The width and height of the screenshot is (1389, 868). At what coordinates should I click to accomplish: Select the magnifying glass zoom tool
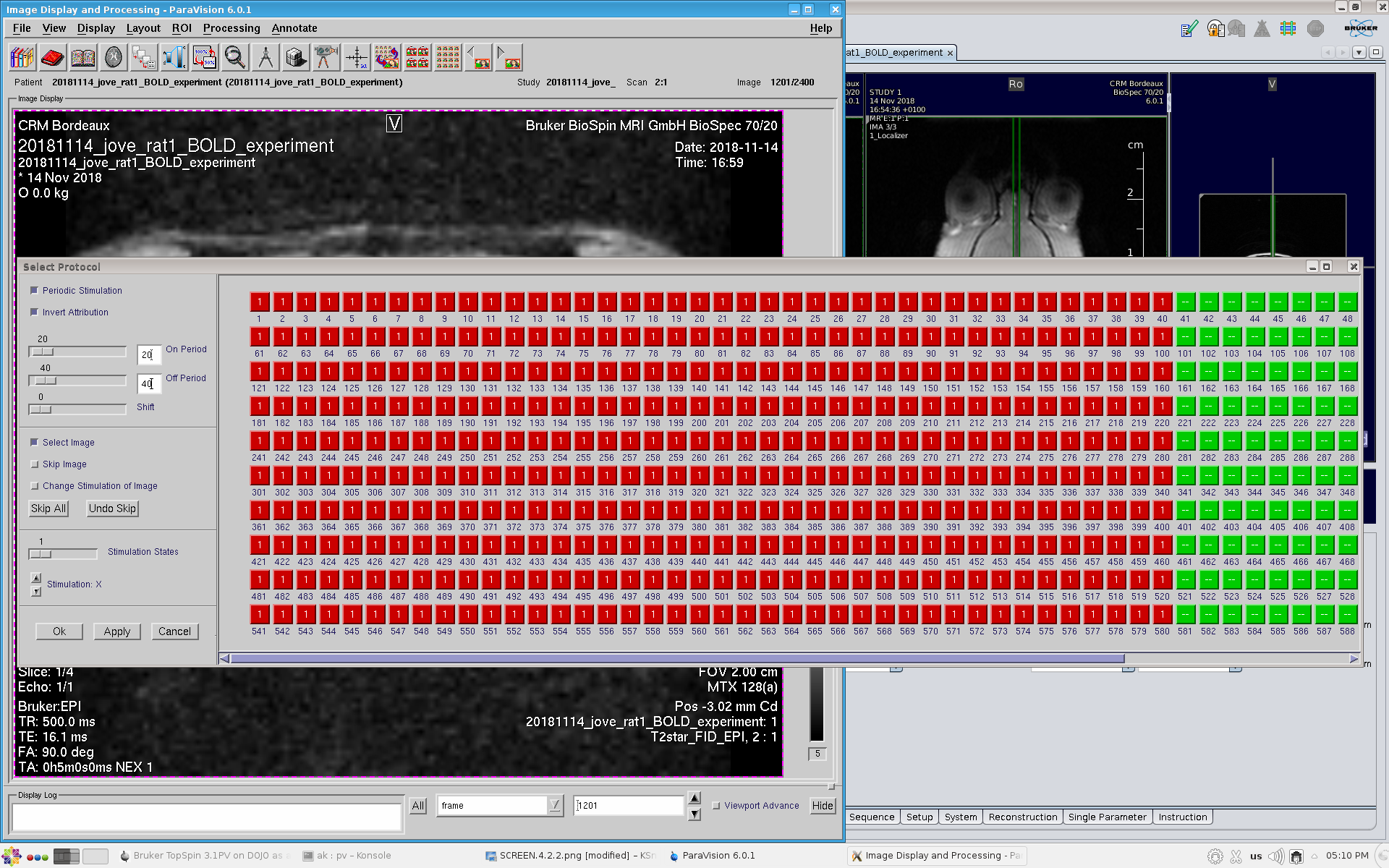(x=234, y=57)
